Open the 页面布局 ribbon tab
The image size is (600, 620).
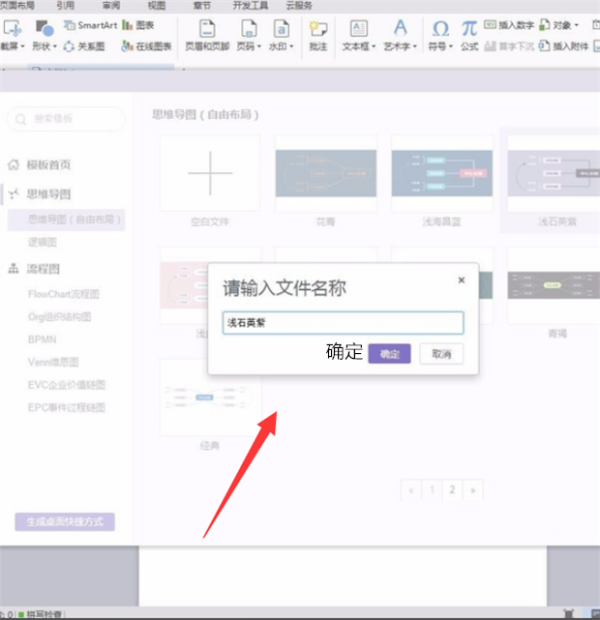[x=17, y=5]
